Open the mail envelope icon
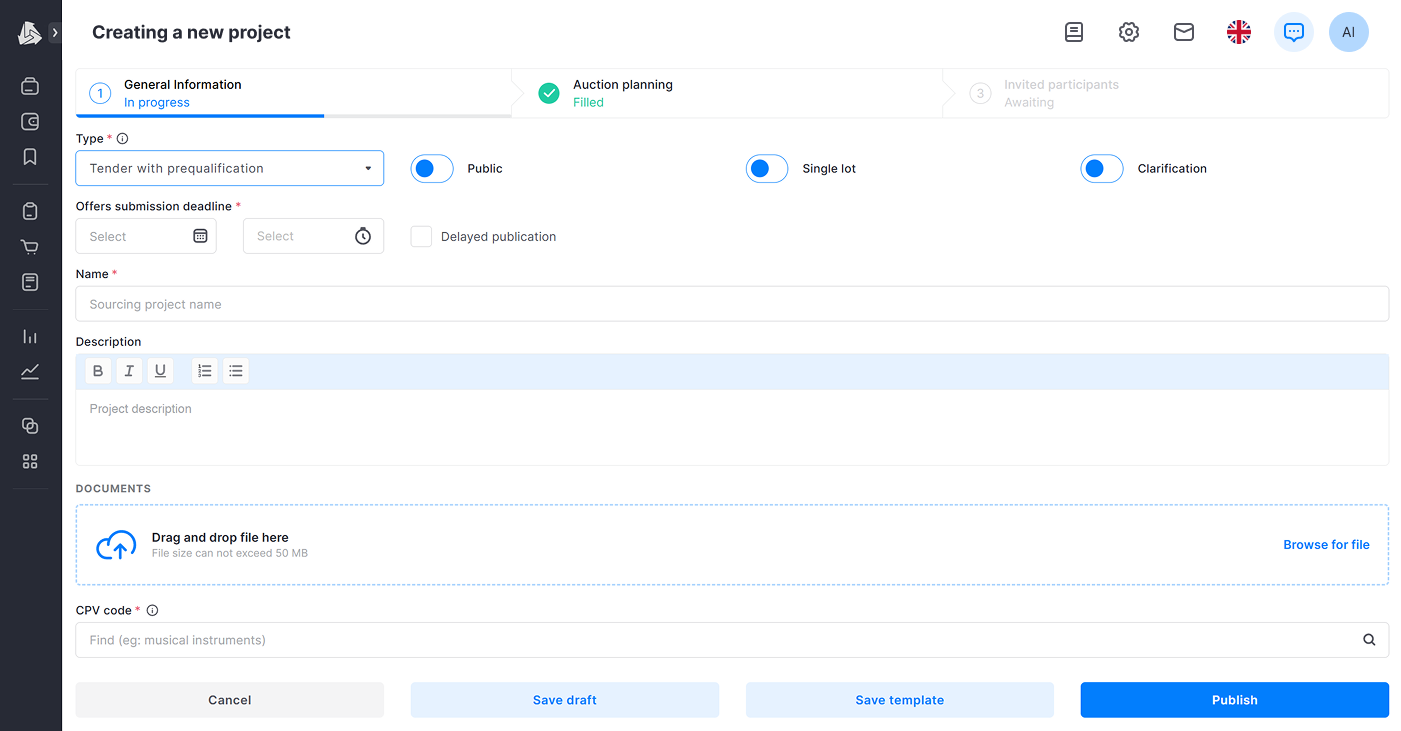Screen dimensions: 1401x731 click(x=1184, y=32)
